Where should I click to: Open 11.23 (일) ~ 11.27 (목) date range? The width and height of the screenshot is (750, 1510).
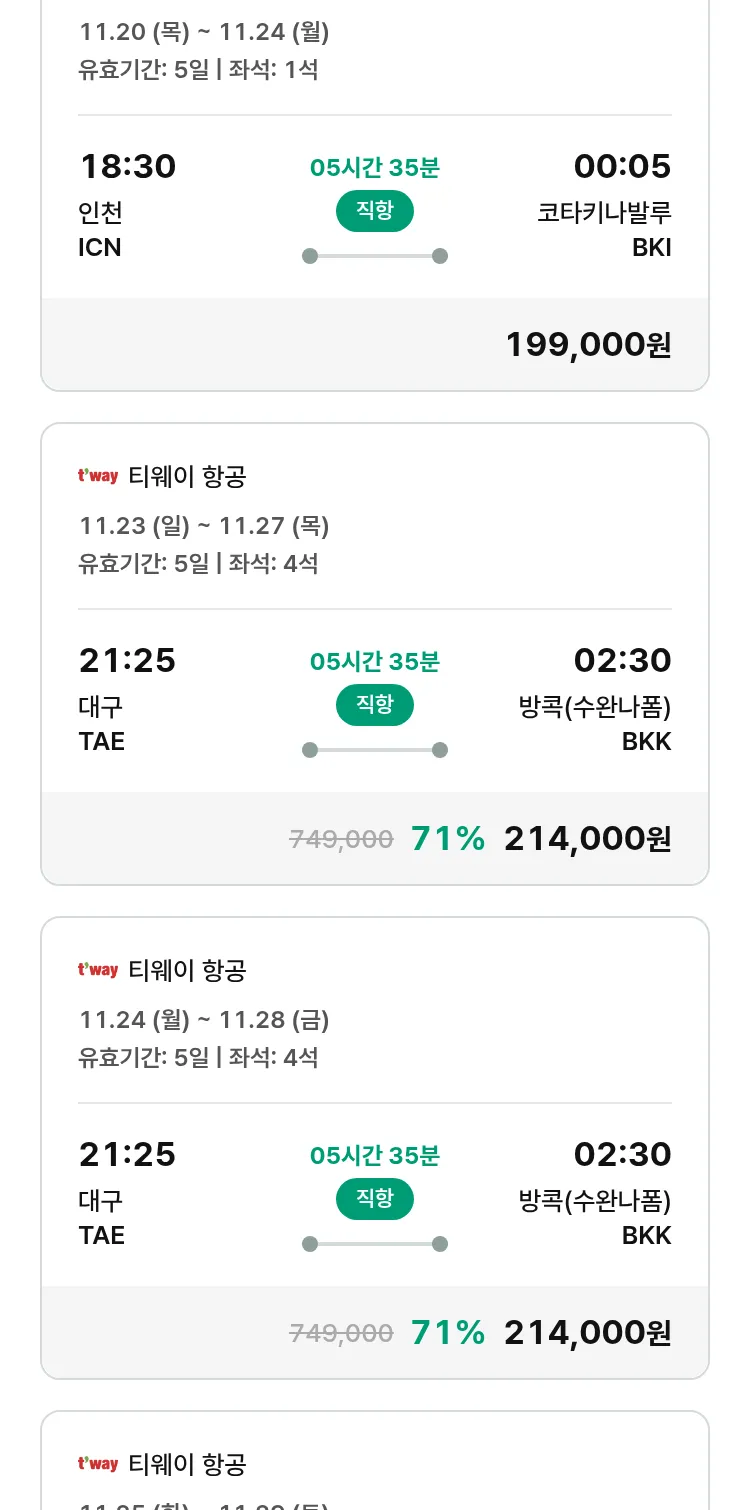[x=204, y=526]
